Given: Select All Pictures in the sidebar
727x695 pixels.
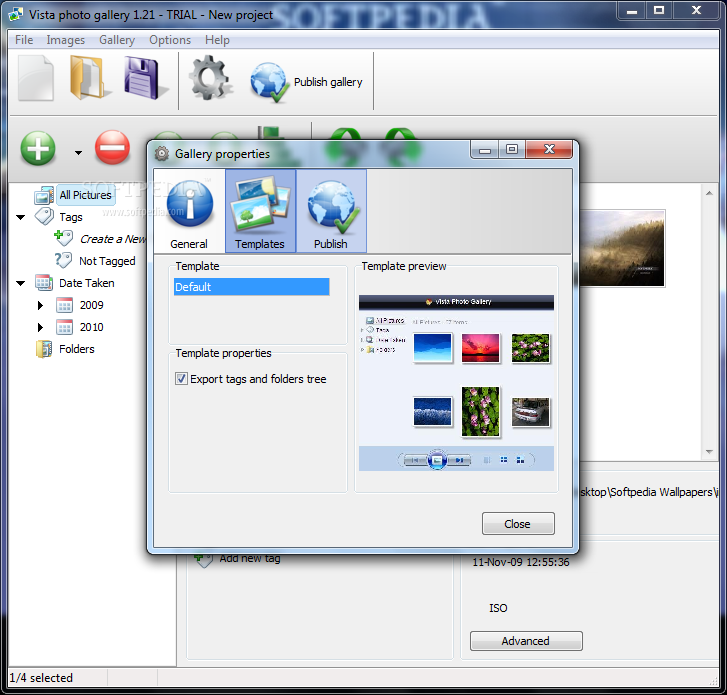Looking at the screenshot, I should [85, 195].
